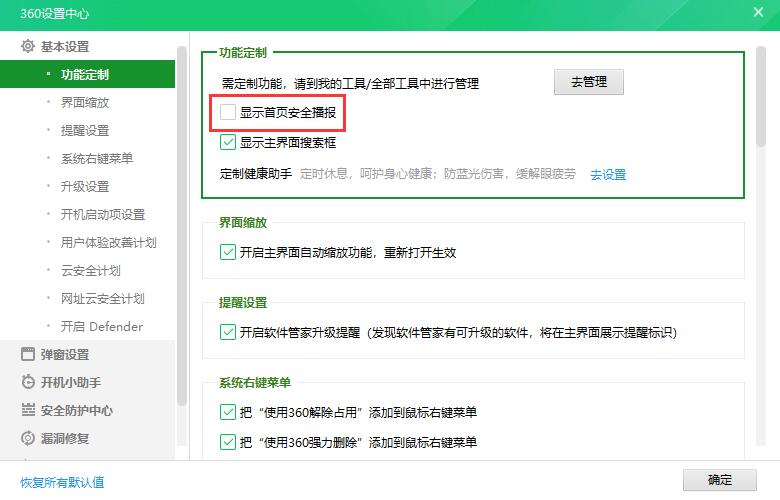Click the window icon beside 弹窗设置
The width and height of the screenshot is (780, 500).
pos(28,354)
